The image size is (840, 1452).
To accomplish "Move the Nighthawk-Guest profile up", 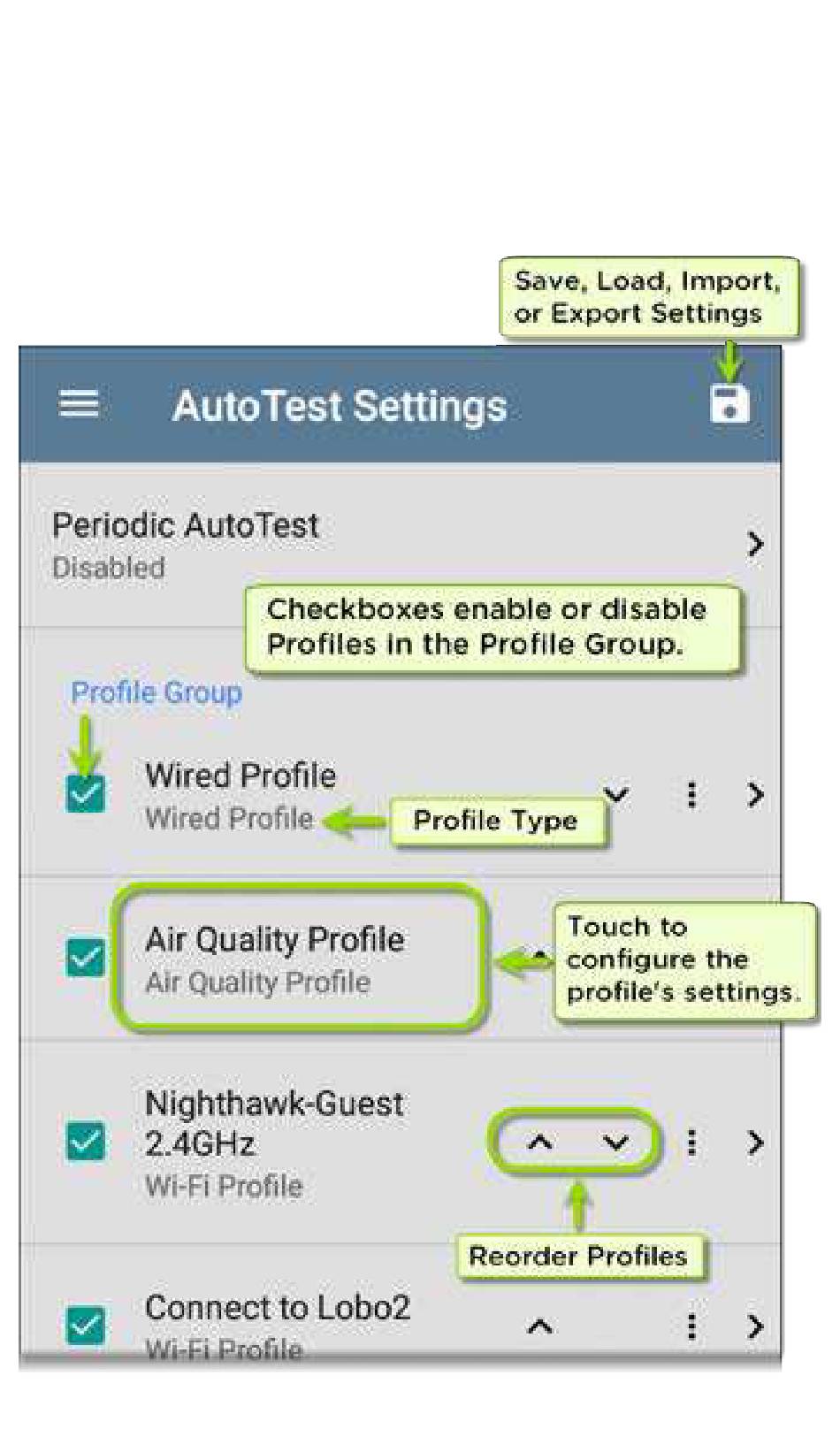I will [539, 1142].
